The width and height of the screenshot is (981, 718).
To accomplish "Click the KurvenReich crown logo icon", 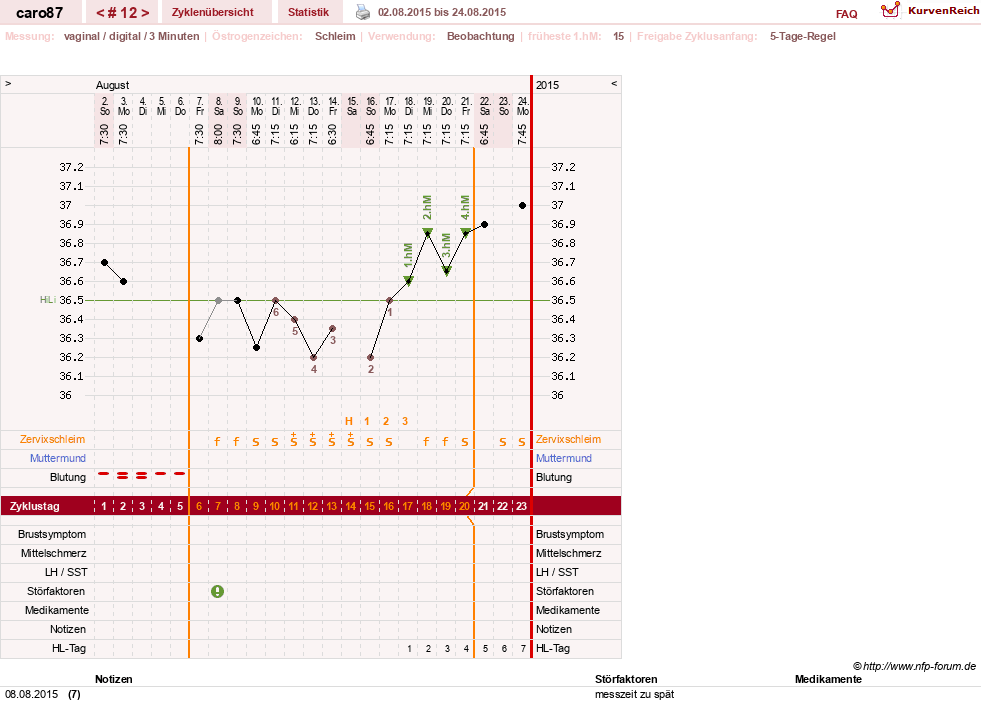I will 890,10.
